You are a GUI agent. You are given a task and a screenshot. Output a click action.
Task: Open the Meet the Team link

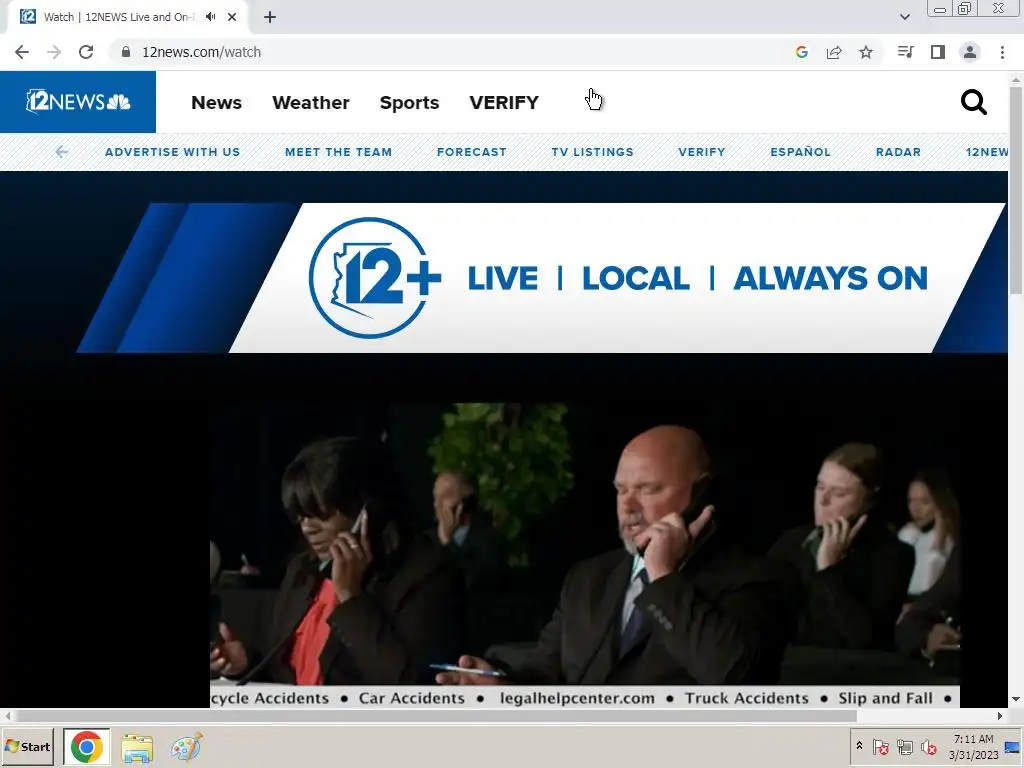pyautogui.click(x=338, y=152)
